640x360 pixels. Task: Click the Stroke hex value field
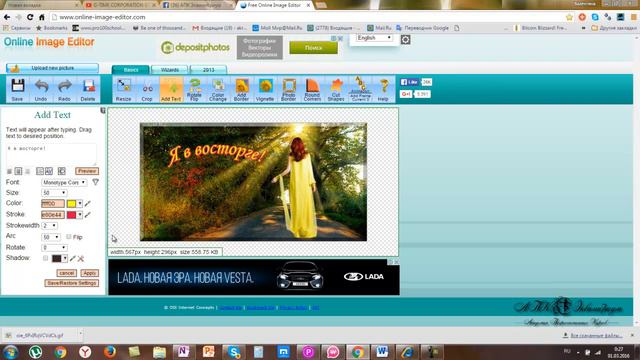(x=53, y=214)
